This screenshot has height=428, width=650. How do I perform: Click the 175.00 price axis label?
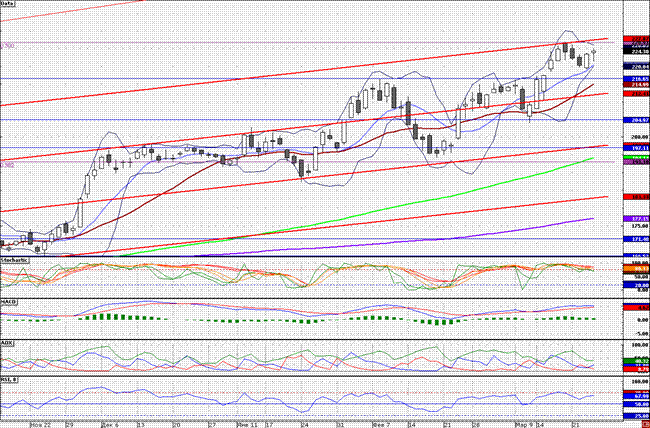(634, 227)
